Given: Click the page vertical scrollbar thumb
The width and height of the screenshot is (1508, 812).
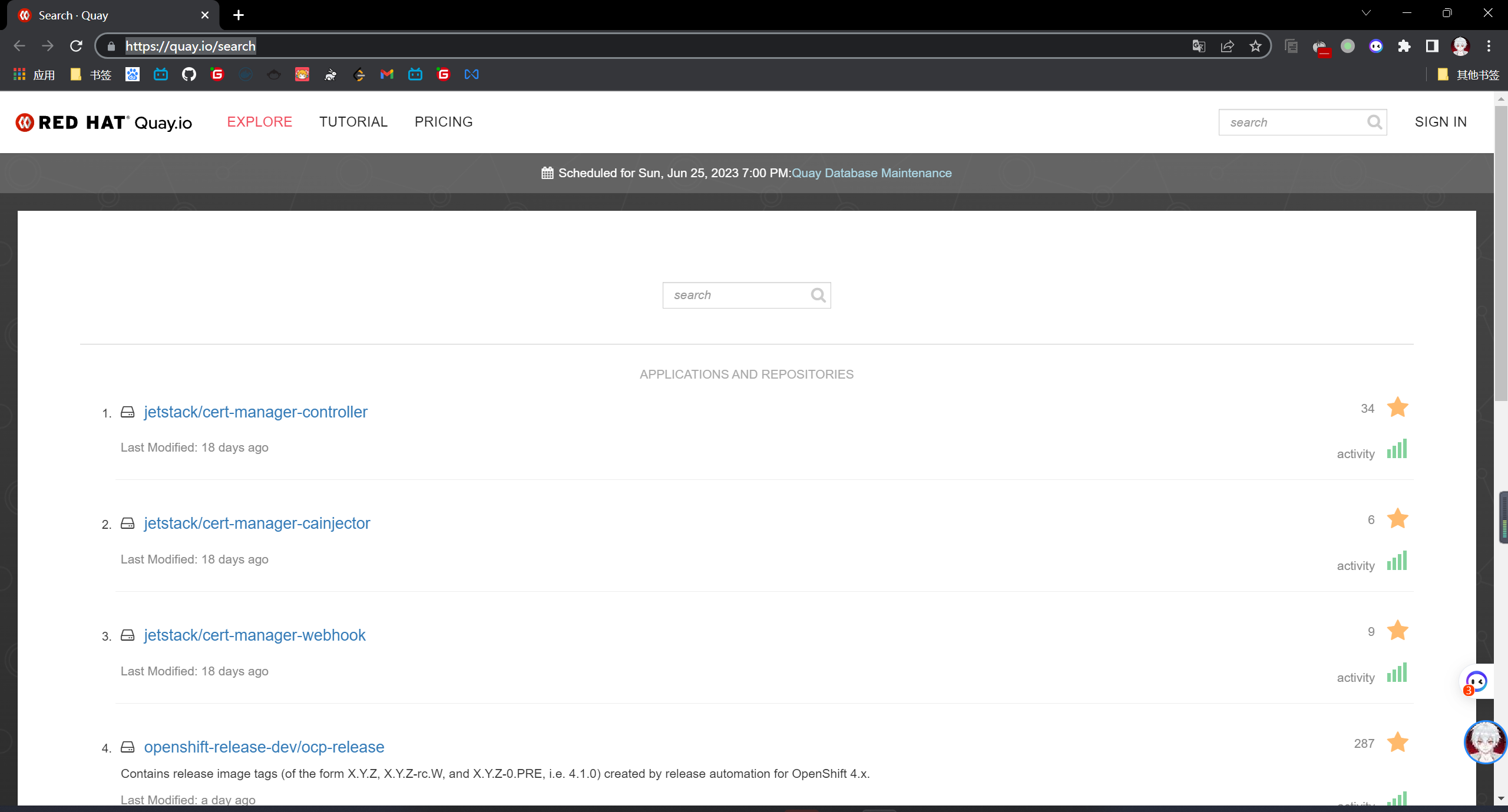Looking at the screenshot, I should click(x=1500, y=253).
